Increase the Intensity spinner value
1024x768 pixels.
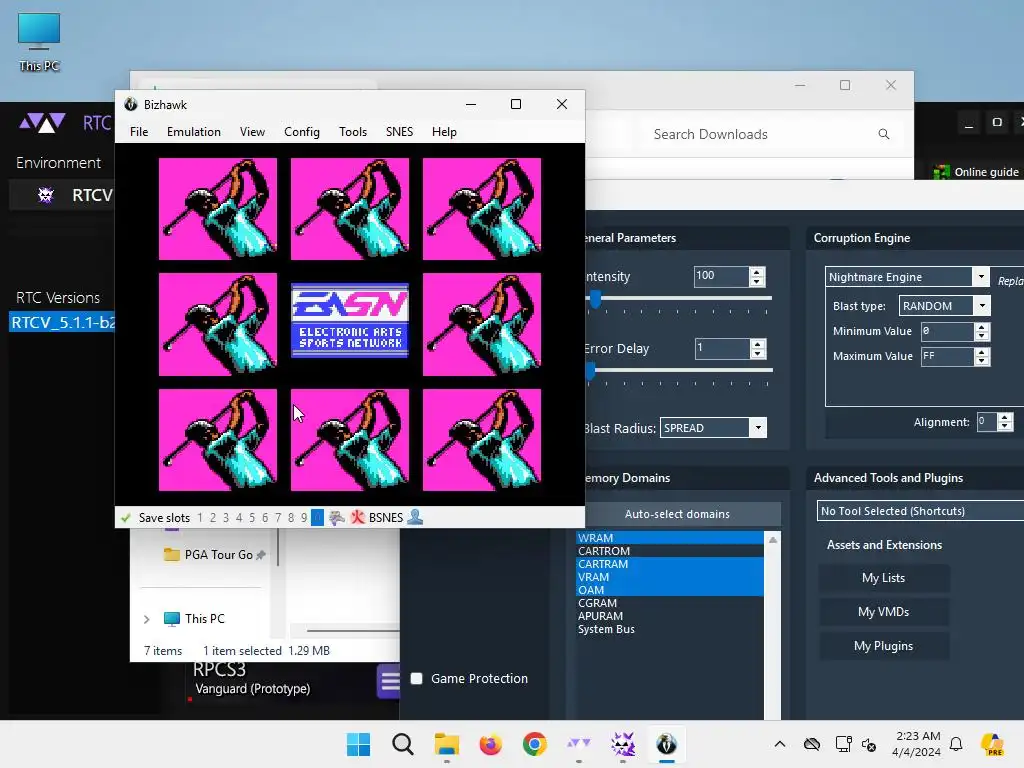(x=757, y=272)
